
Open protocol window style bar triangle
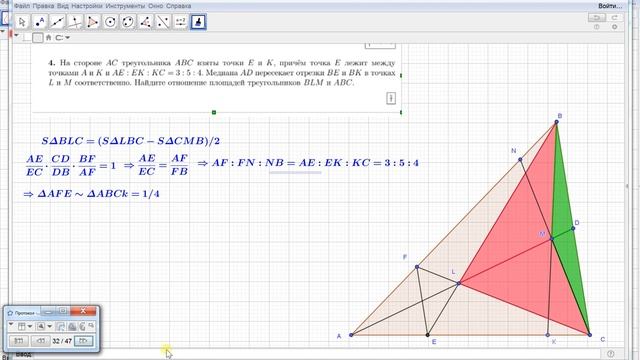(11, 325)
